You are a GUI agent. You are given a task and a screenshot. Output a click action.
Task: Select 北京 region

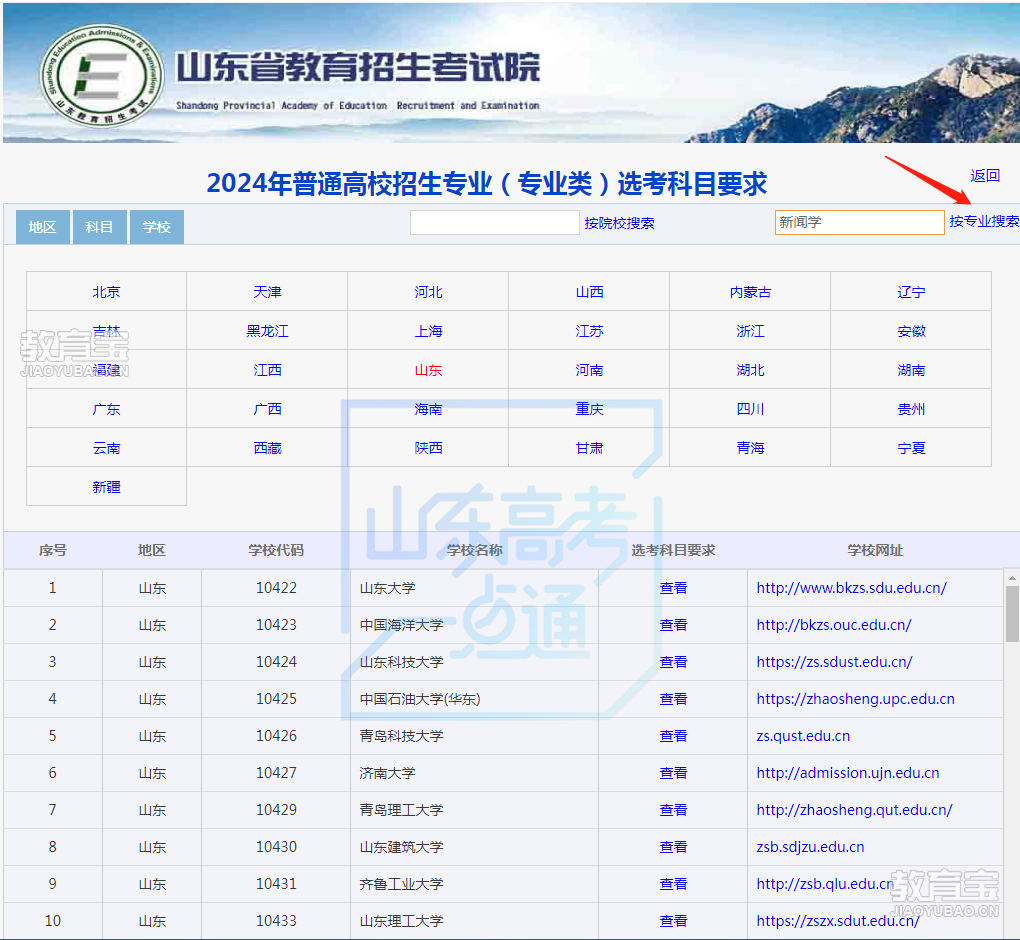(x=106, y=292)
